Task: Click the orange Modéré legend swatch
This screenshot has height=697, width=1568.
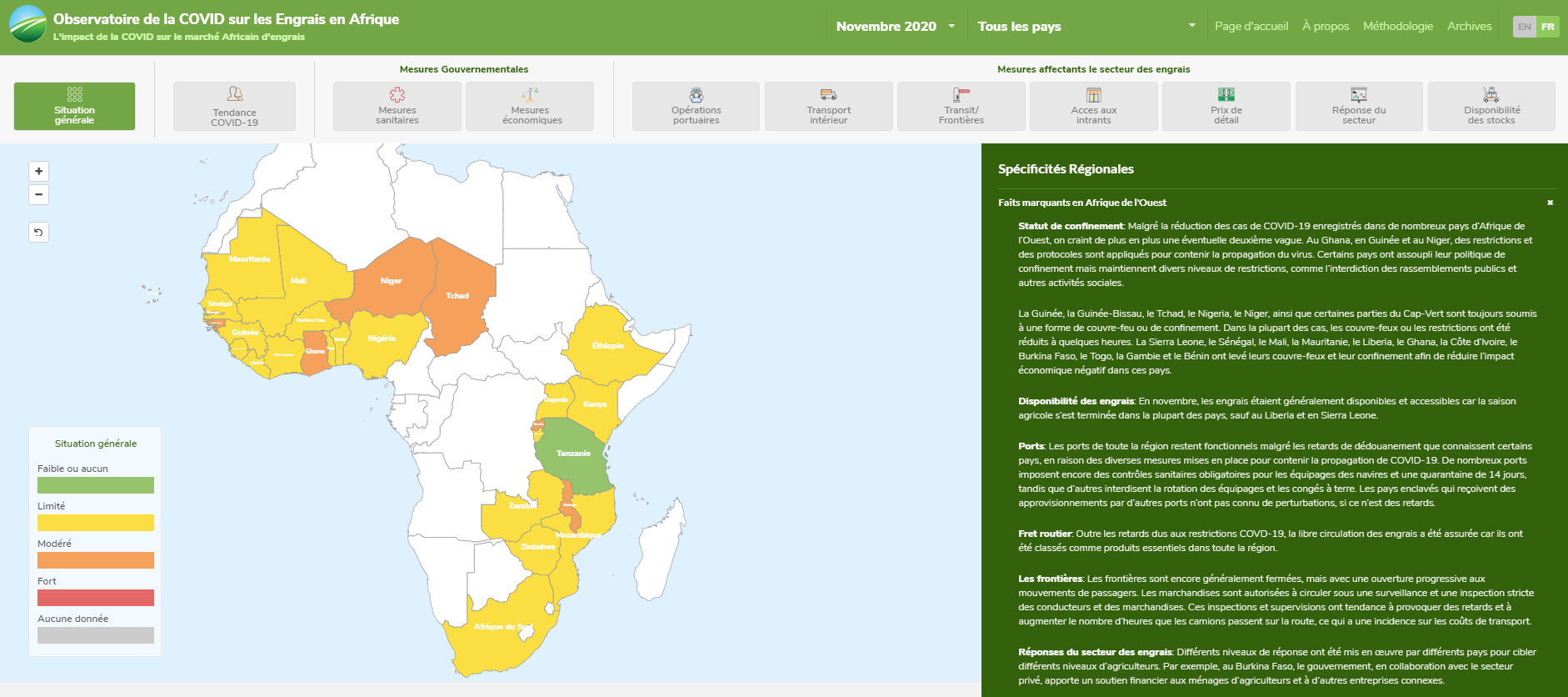Action: coord(96,560)
